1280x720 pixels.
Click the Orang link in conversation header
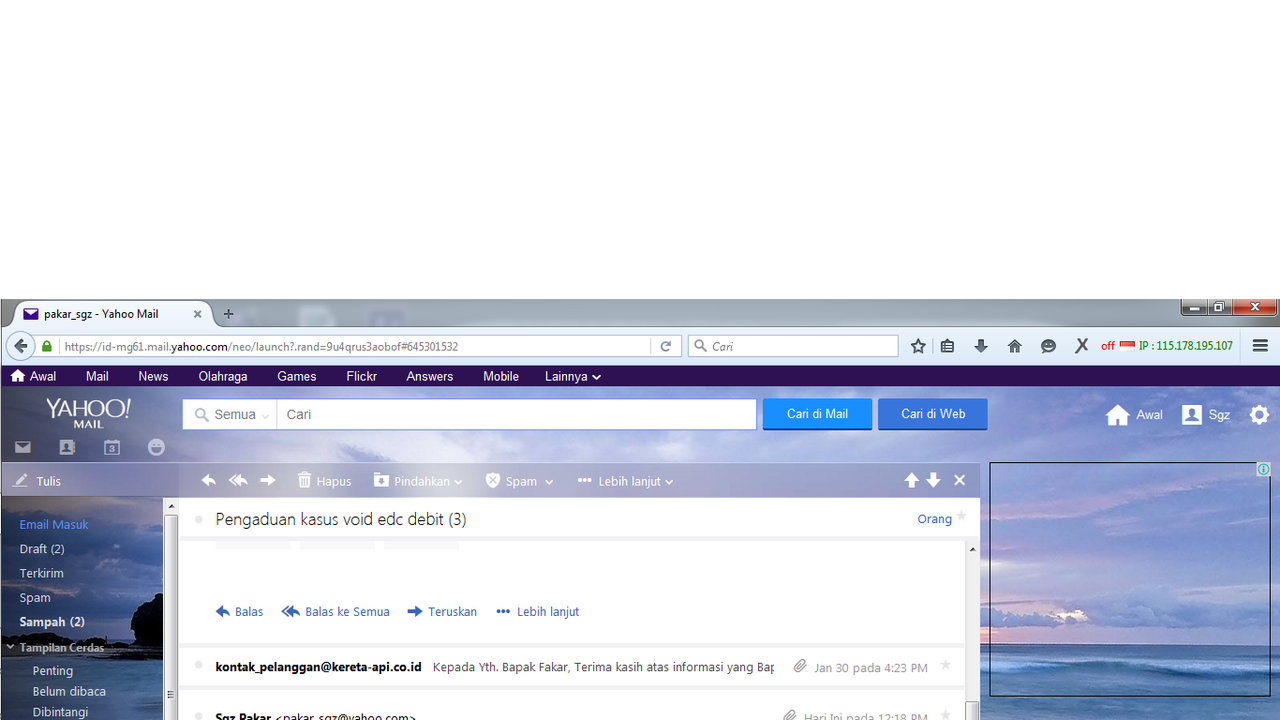click(x=934, y=519)
